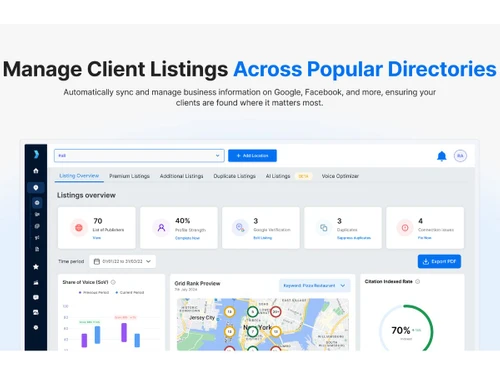Click the Suppress duplicates link
500x375 pixels.
354,238
